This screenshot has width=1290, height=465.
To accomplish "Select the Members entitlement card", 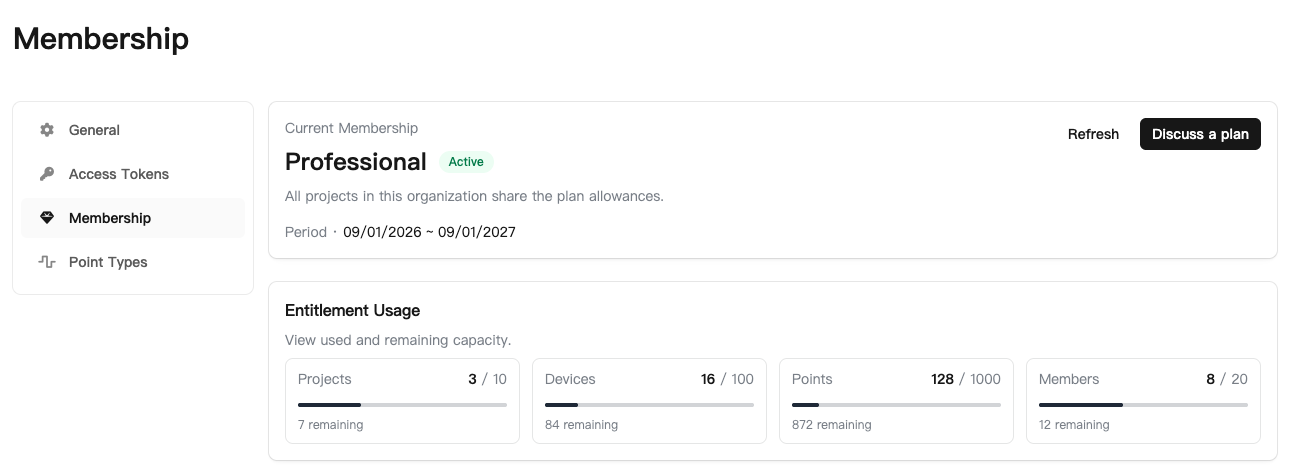I will click(1143, 401).
